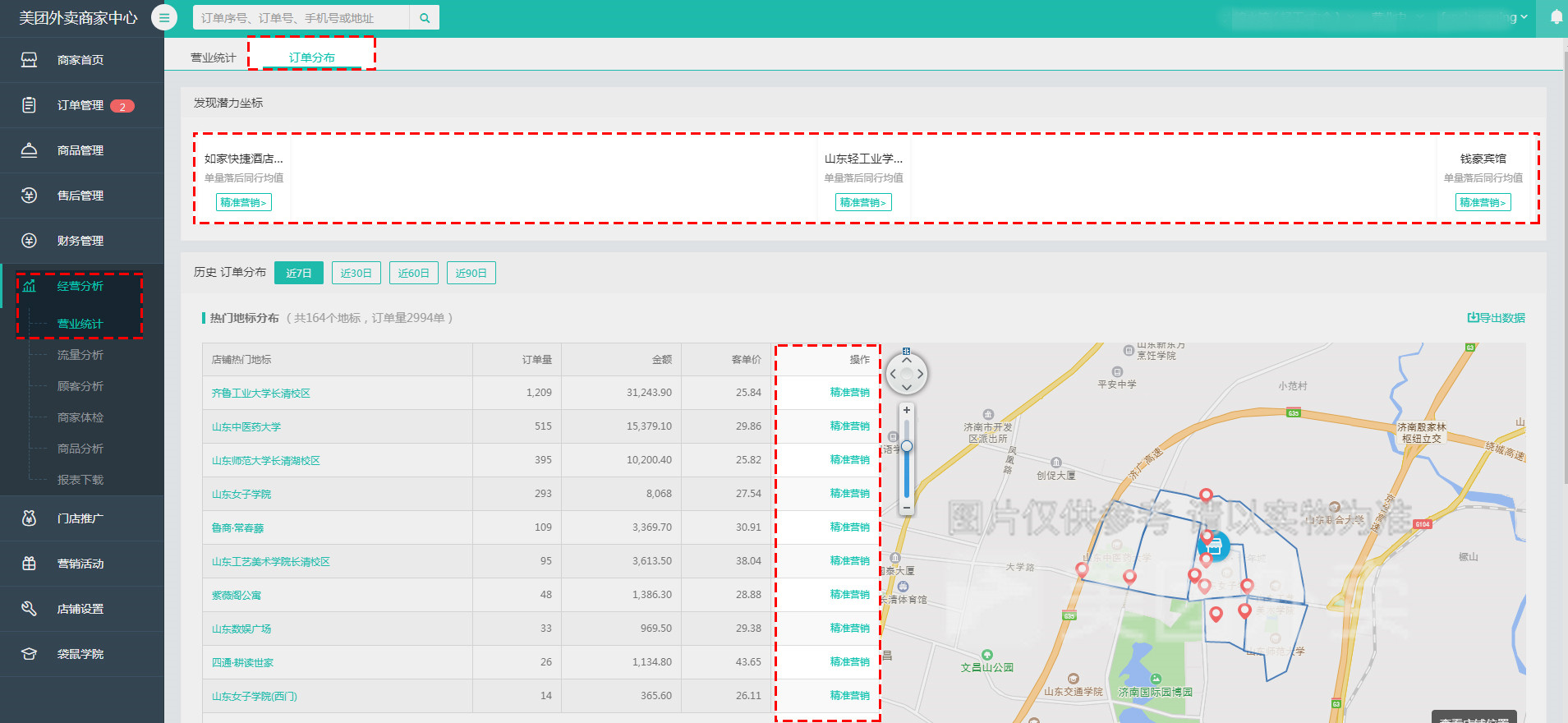Viewport: 1568px width, 723px height.
Task: Click 精准营销 button for 山东轻工业学
Action: click(x=863, y=202)
